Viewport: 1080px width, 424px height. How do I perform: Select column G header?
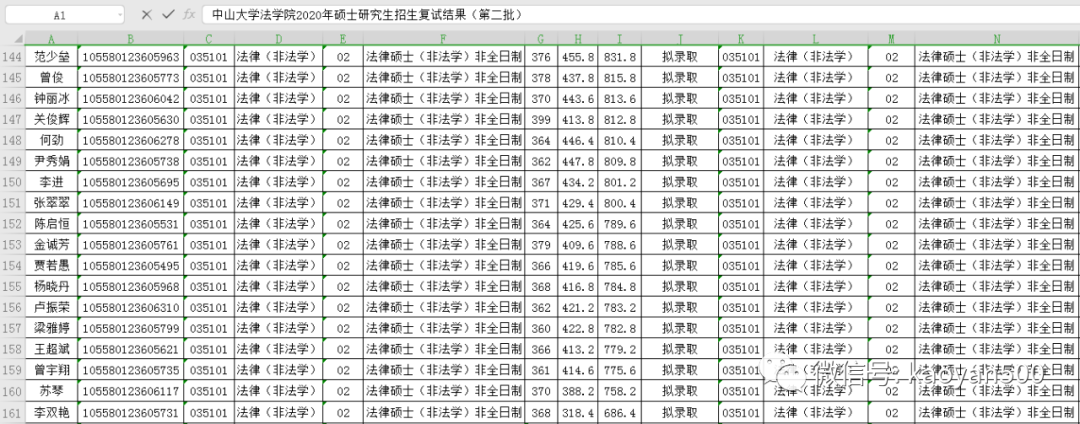click(x=541, y=39)
